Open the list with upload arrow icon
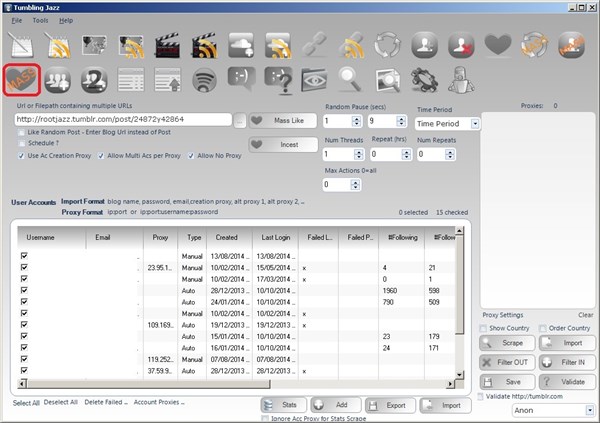Image resolution: width=600 pixels, height=423 pixels. coord(168,80)
